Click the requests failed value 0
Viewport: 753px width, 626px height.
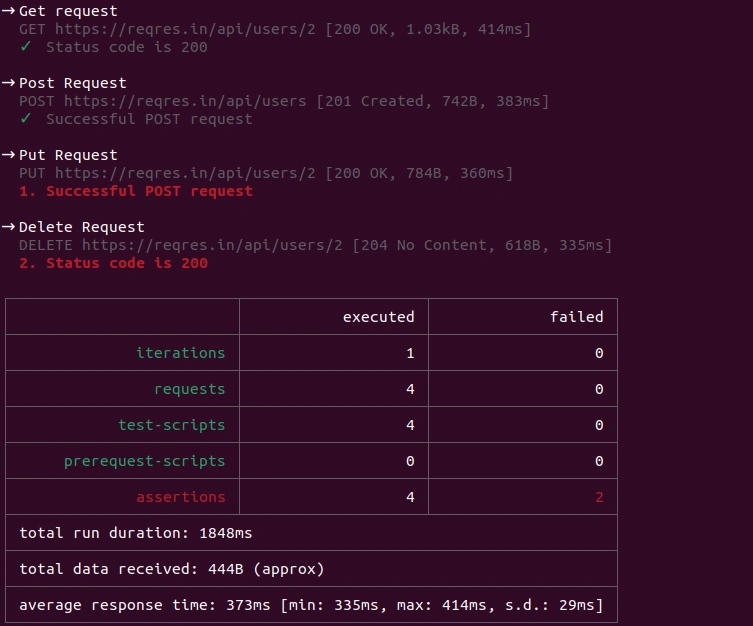[599, 389]
